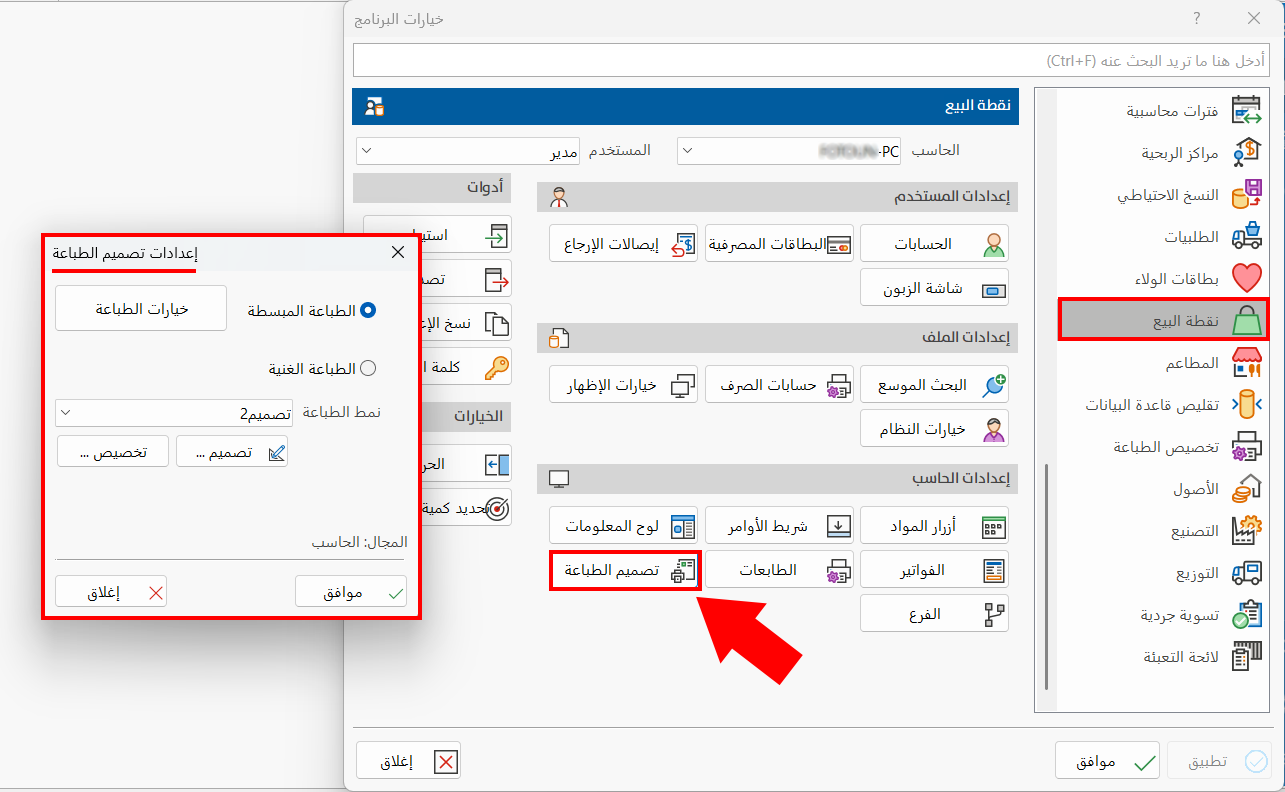Open Profit centers (مراكز الربحية) icon
1285x792 pixels.
coord(1246,153)
